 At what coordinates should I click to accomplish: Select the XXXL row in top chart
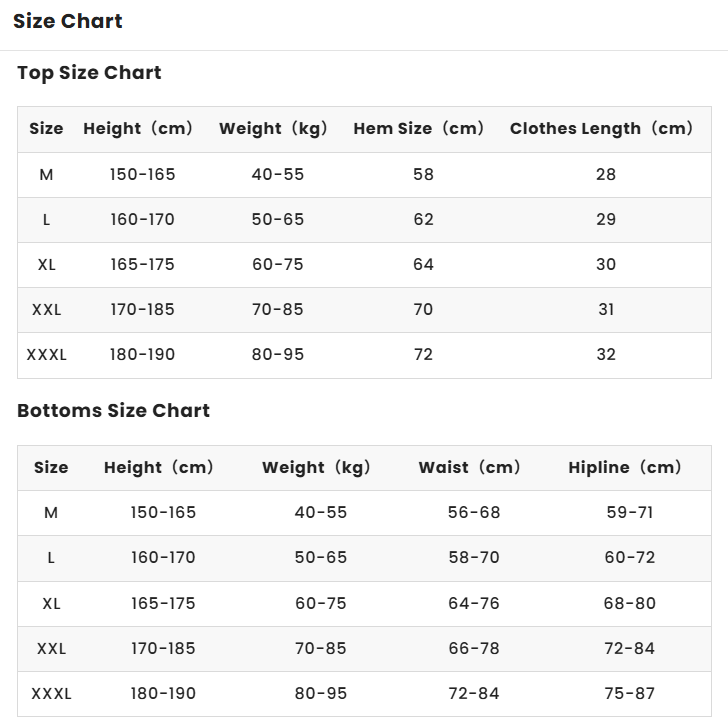[x=364, y=355]
